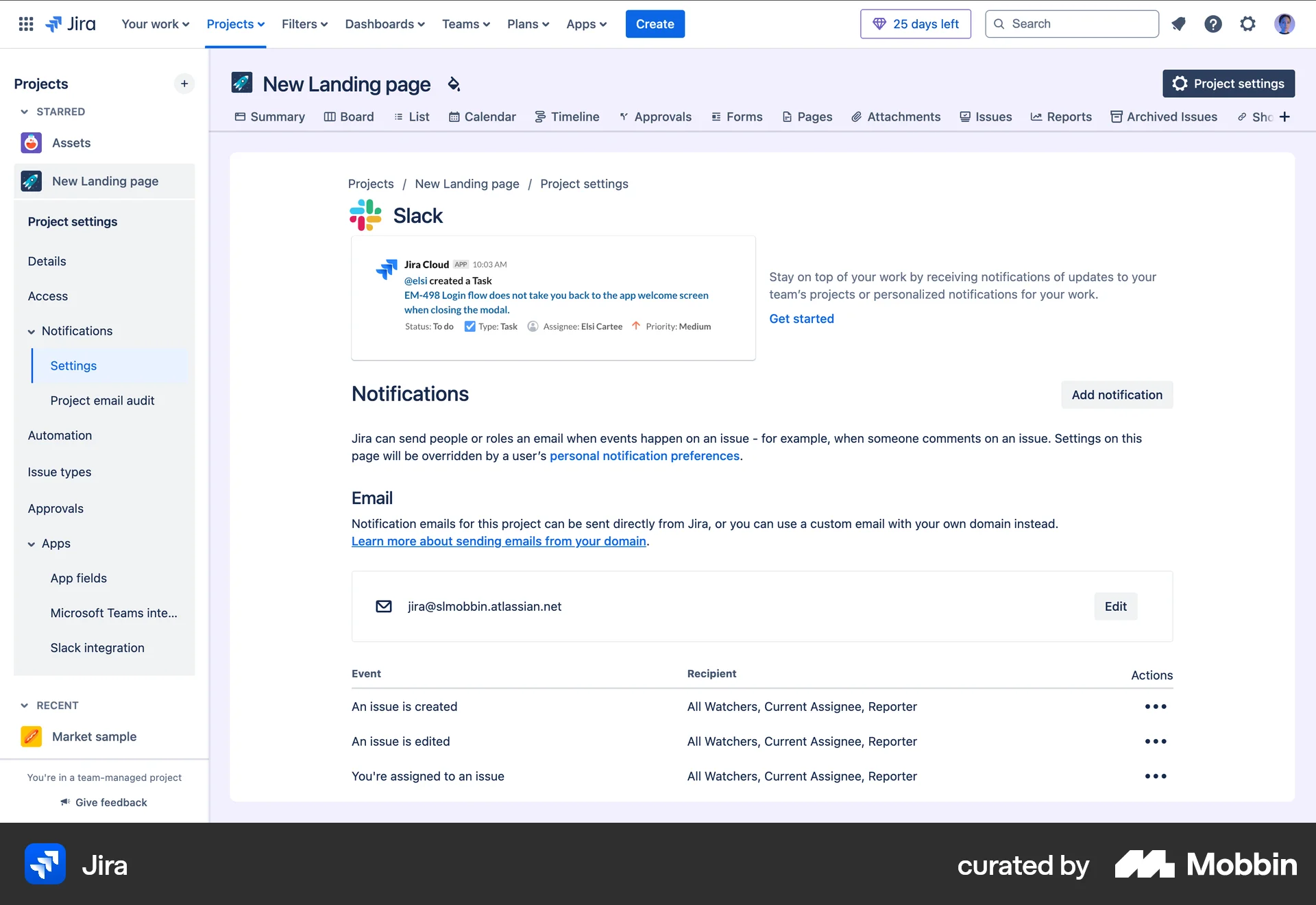Click the Assets project icon in the sidebar
1316x905 pixels.
pyautogui.click(x=31, y=143)
